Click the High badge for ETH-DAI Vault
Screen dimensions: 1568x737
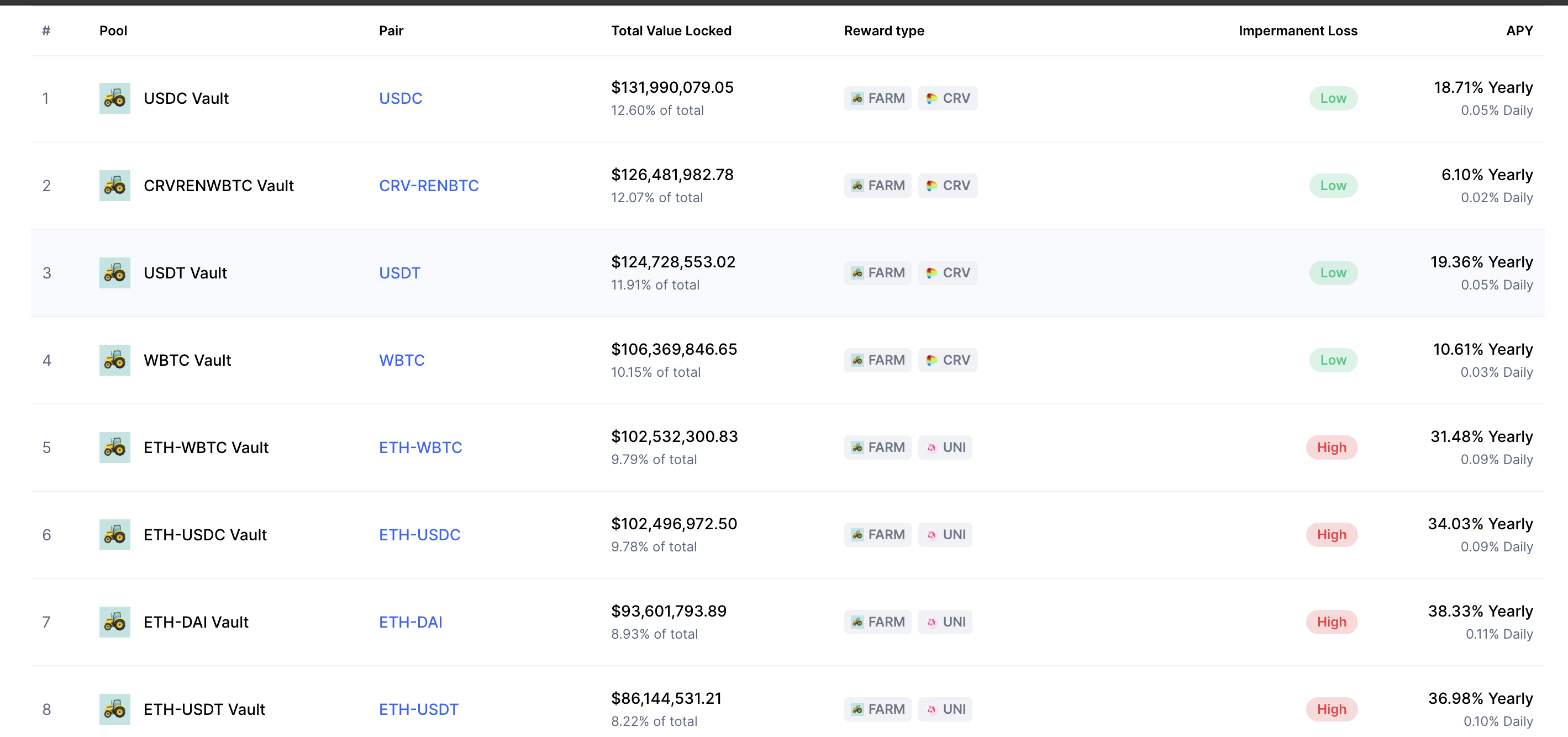pos(1332,622)
